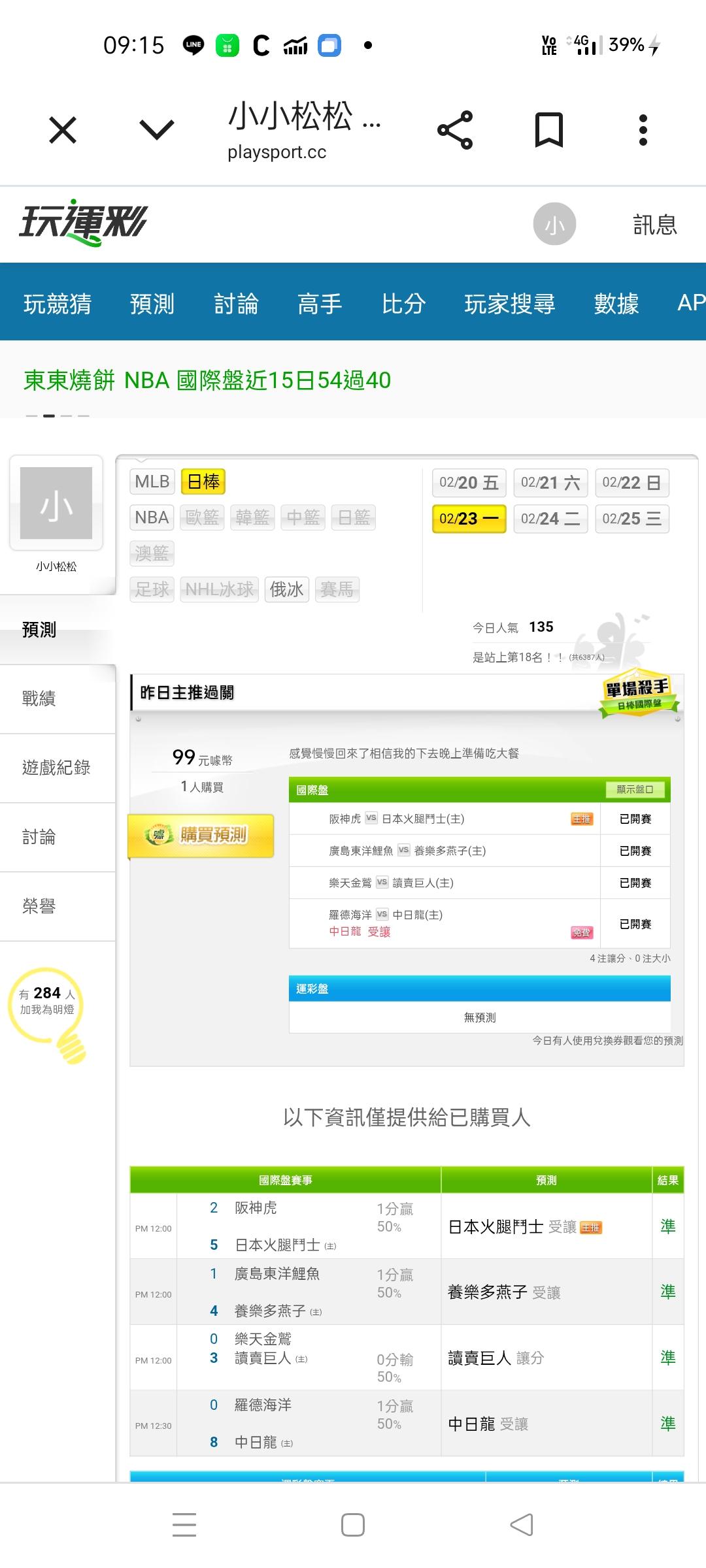Open 榮譽 in left sidebar

click(x=58, y=907)
